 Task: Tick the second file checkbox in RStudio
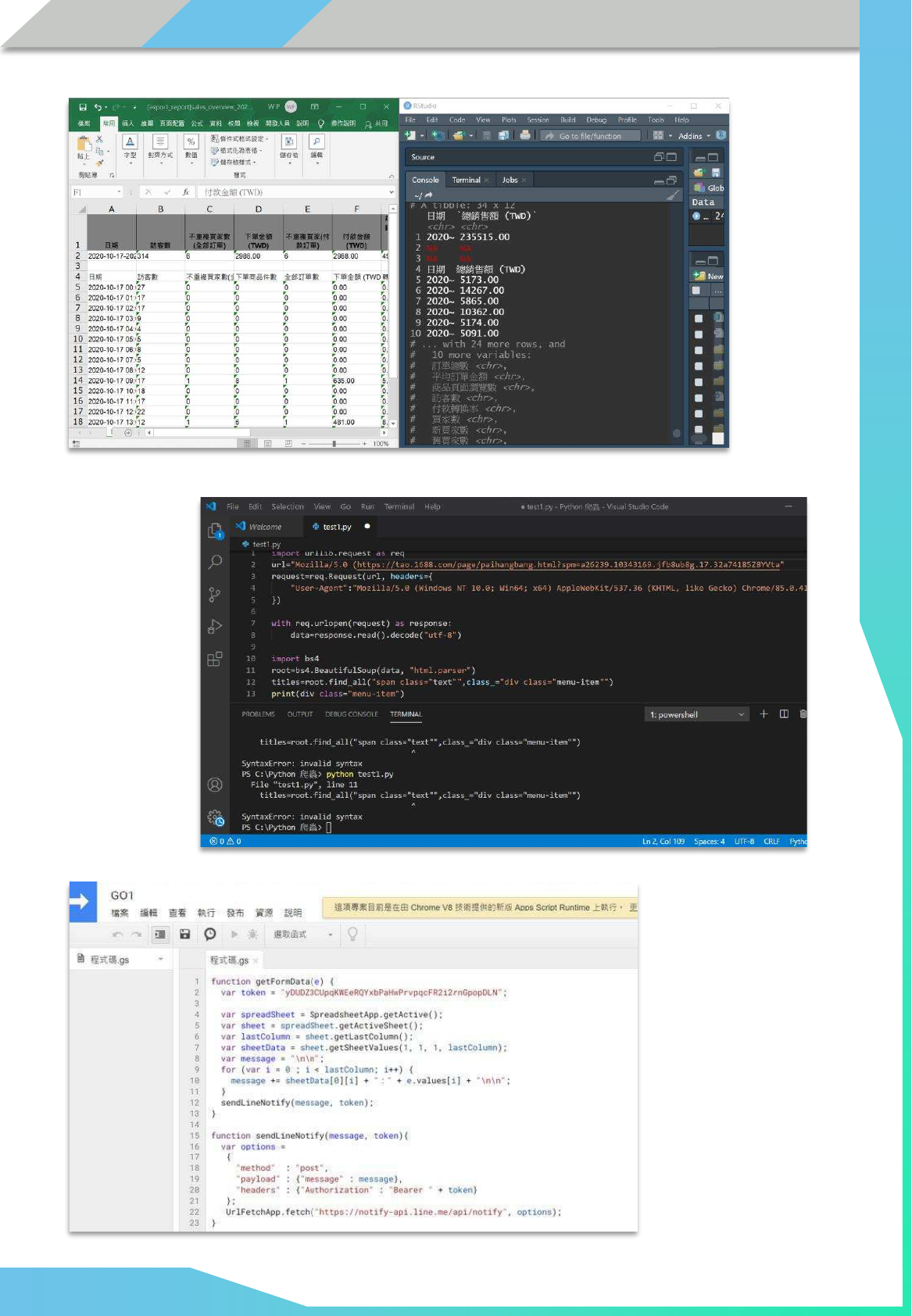coord(699,334)
